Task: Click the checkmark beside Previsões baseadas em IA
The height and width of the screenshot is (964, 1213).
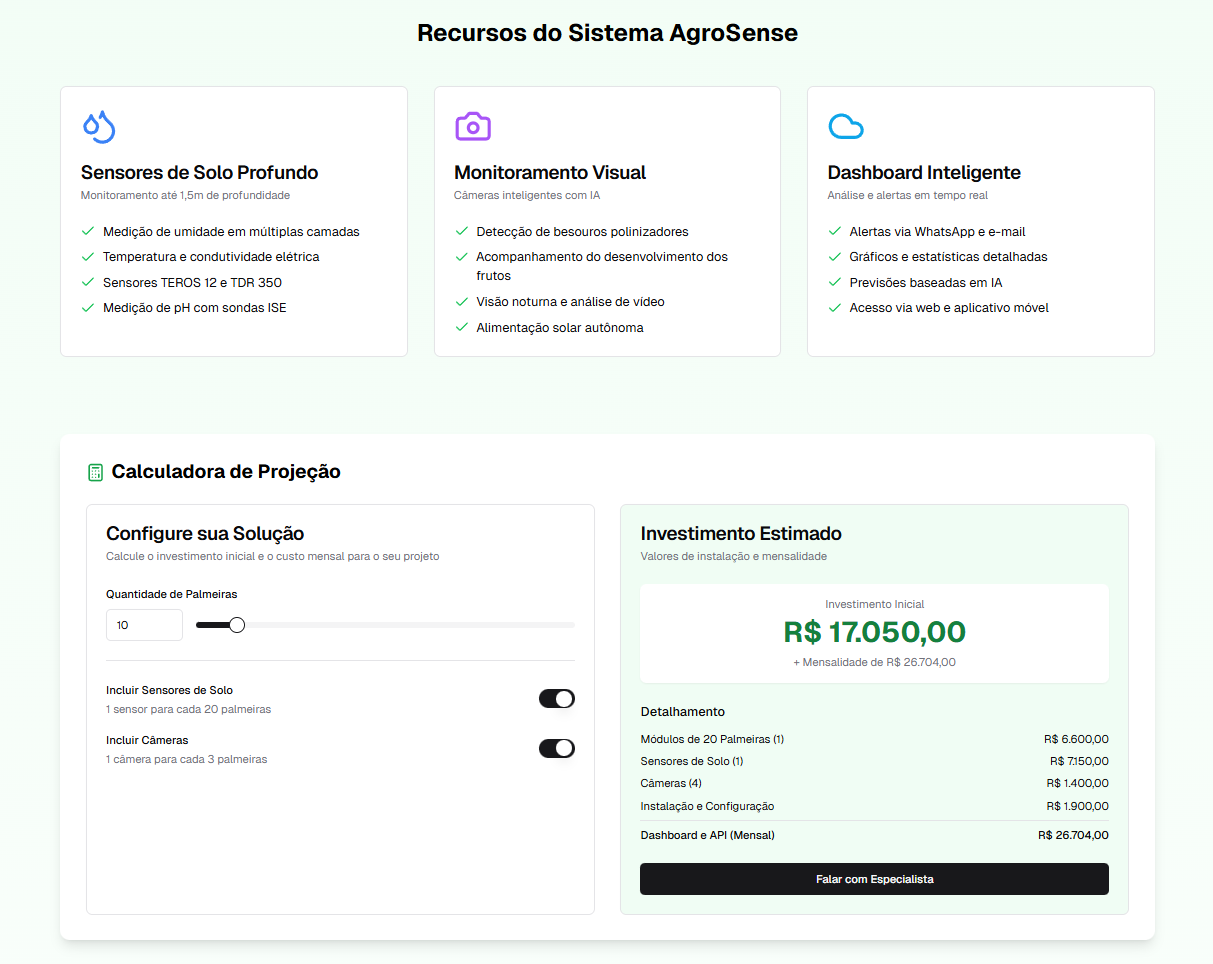Action: tap(835, 282)
